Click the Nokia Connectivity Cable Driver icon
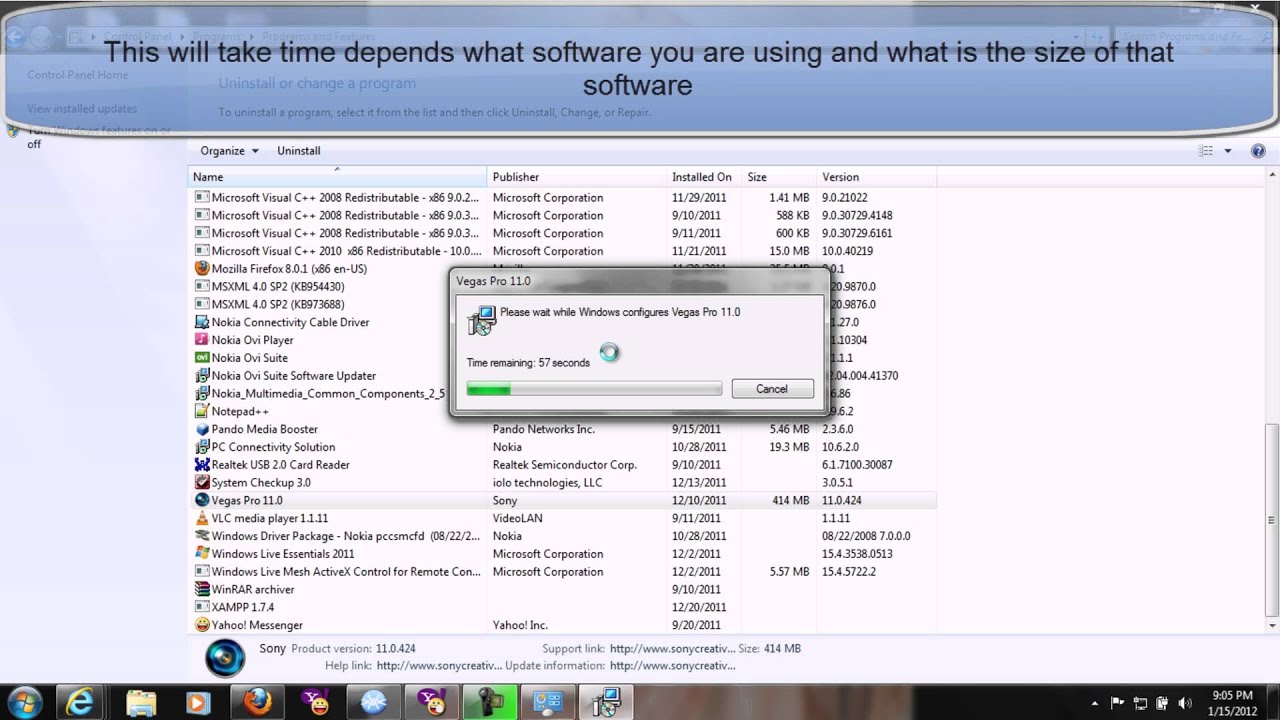This screenshot has width=1280, height=720. 202,322
